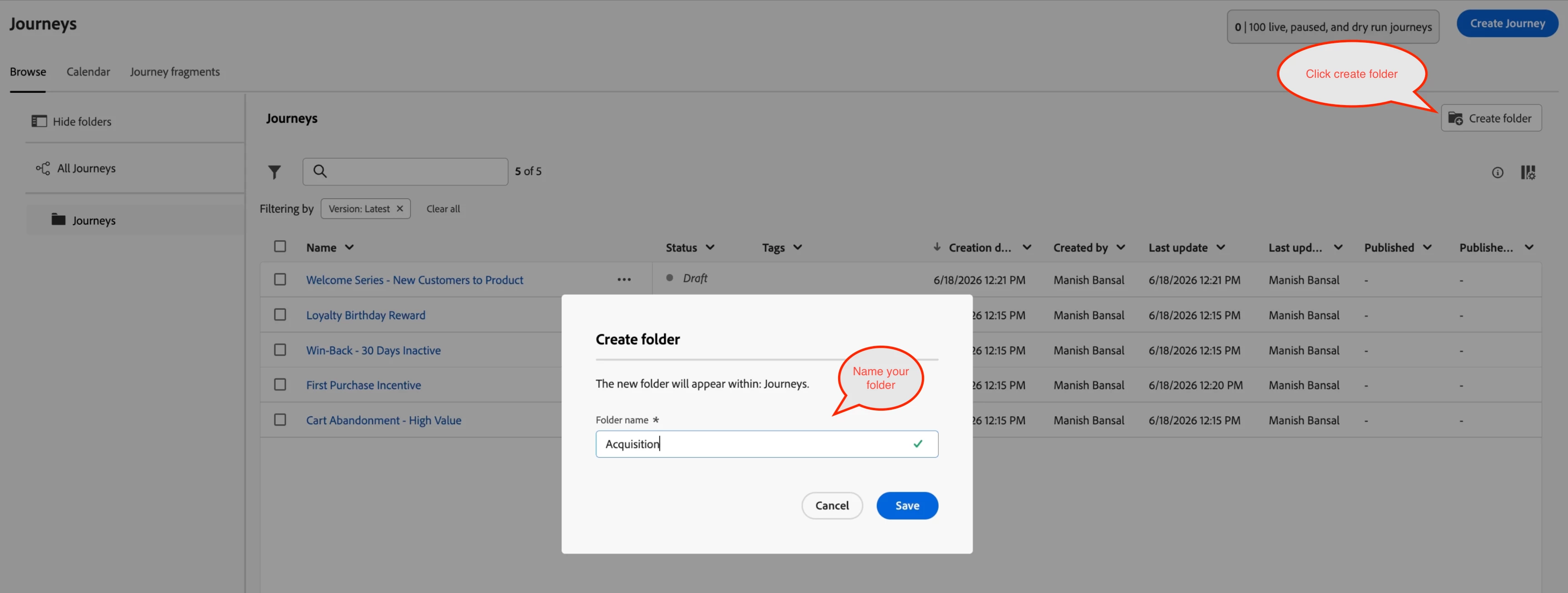Click the journeys search input box
This screenshot has width=1568, height=593.
click(x=405, y=171)
